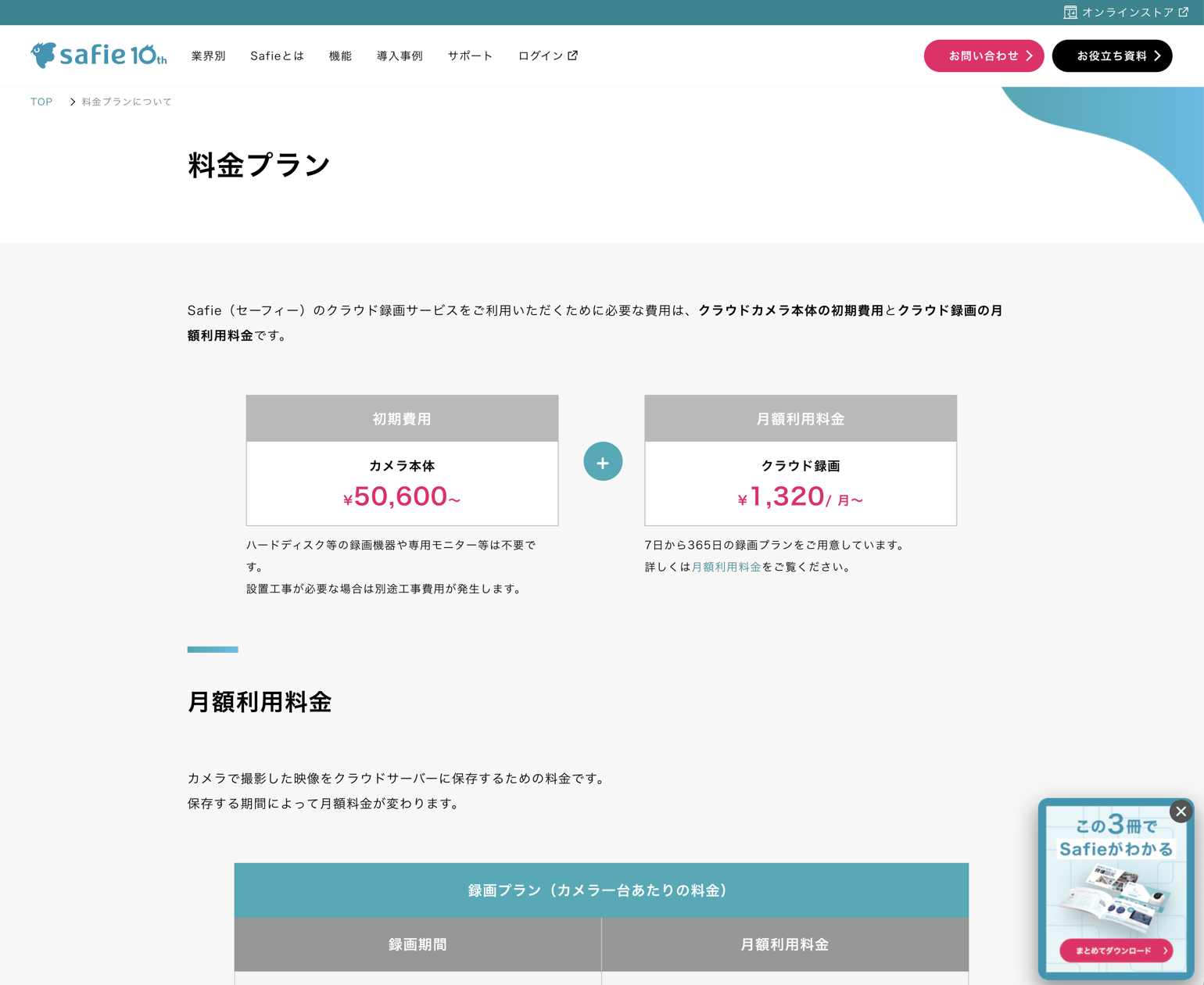Open the 業界別 menu

click(x=209, y=56)
